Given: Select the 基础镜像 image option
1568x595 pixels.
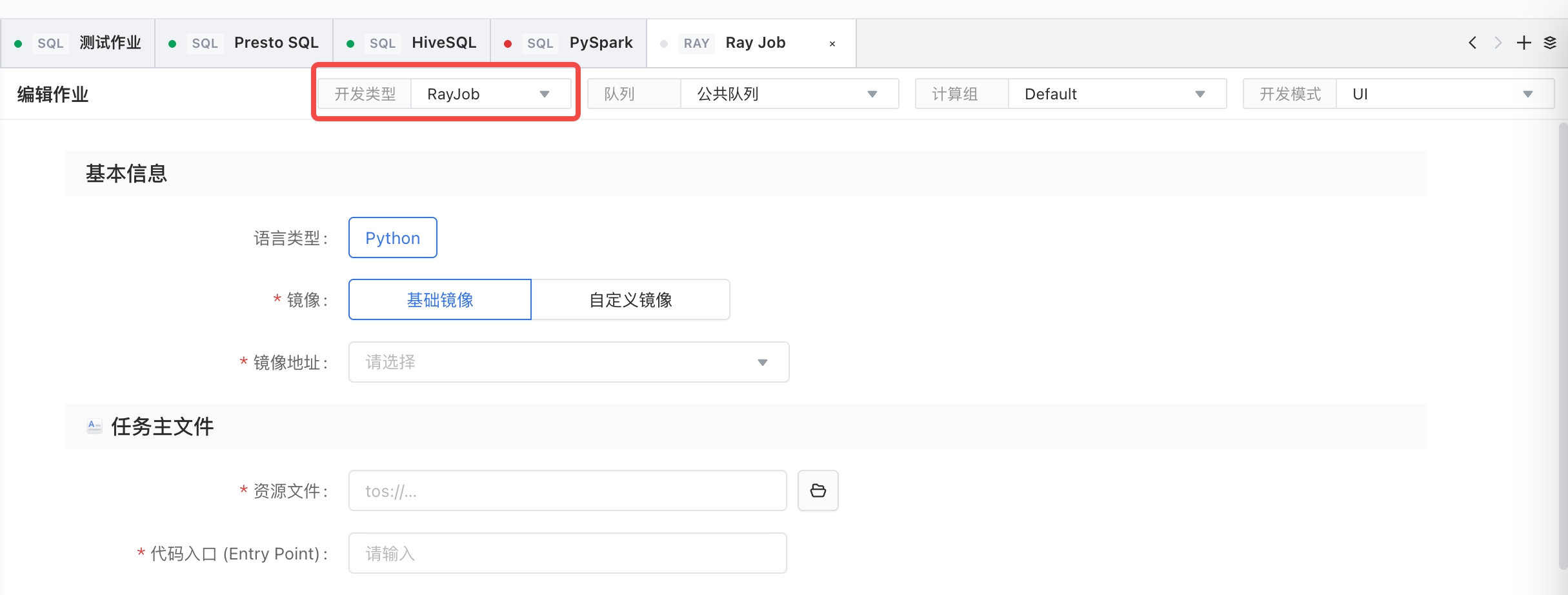Looking at the screenshot, I should (x=439, y=300).
